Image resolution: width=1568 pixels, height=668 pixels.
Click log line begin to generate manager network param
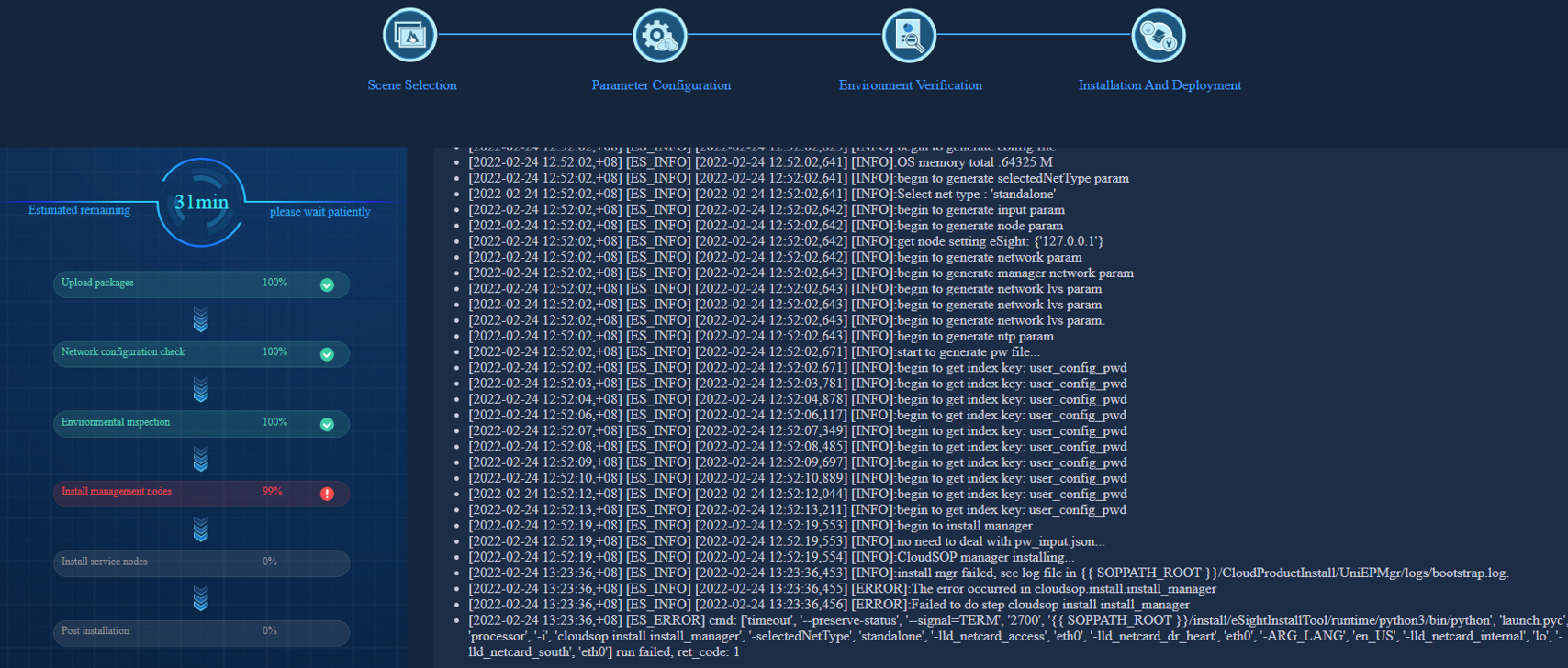[x=801, y=273]
